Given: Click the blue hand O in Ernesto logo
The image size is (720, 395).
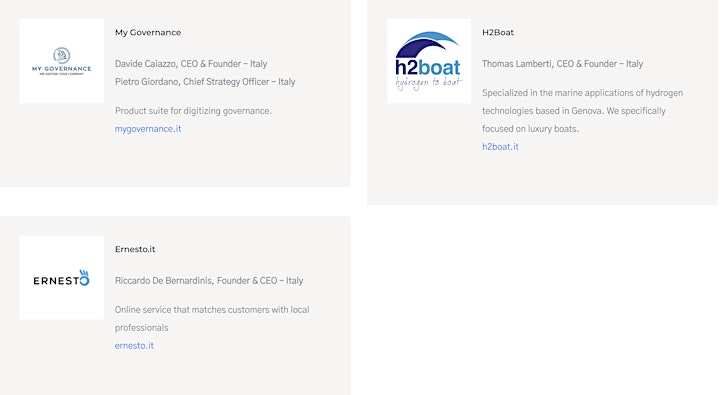Looking at the screenshot, I should click(x=84, y=277).
